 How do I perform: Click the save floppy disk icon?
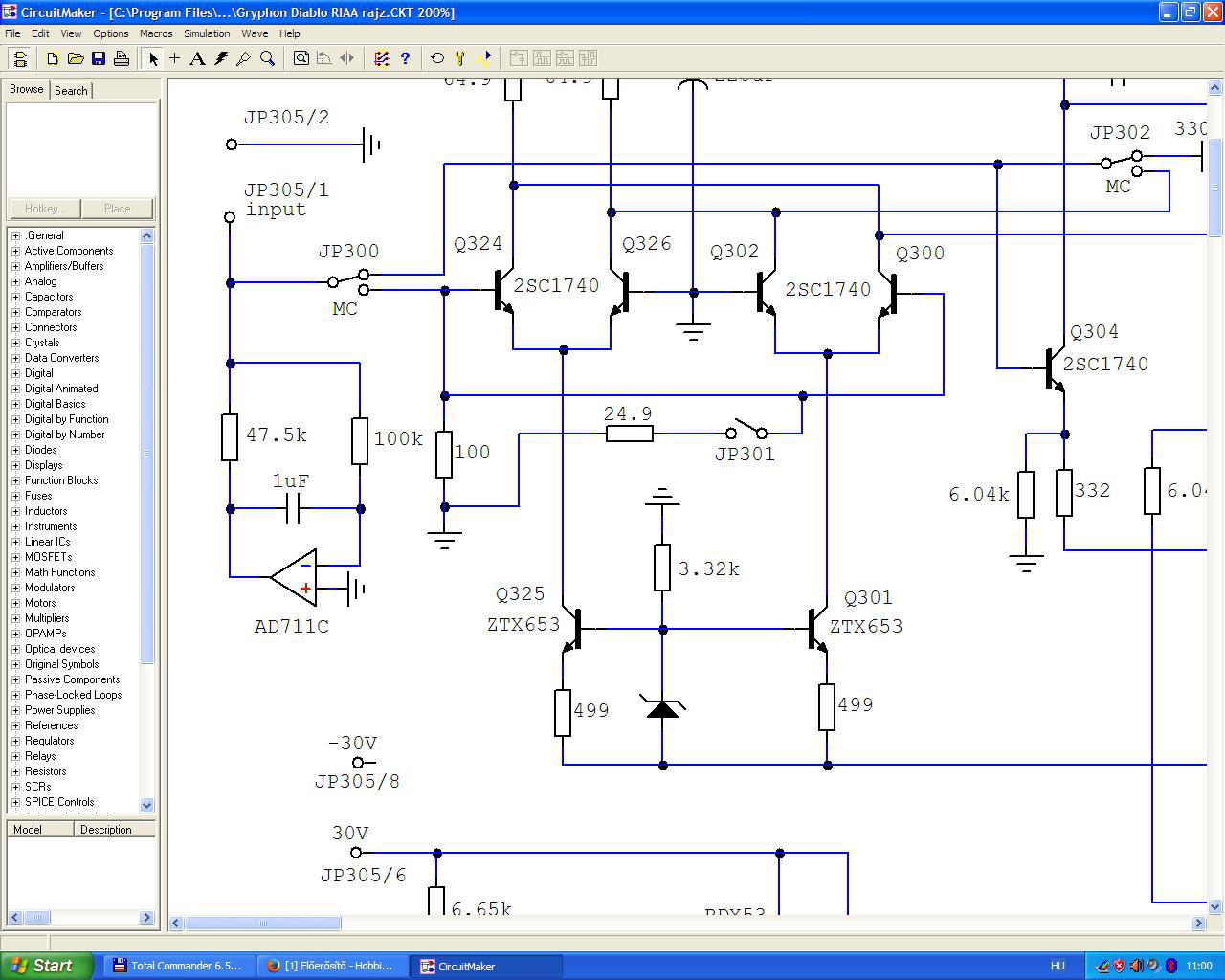(x=99, y=58)
